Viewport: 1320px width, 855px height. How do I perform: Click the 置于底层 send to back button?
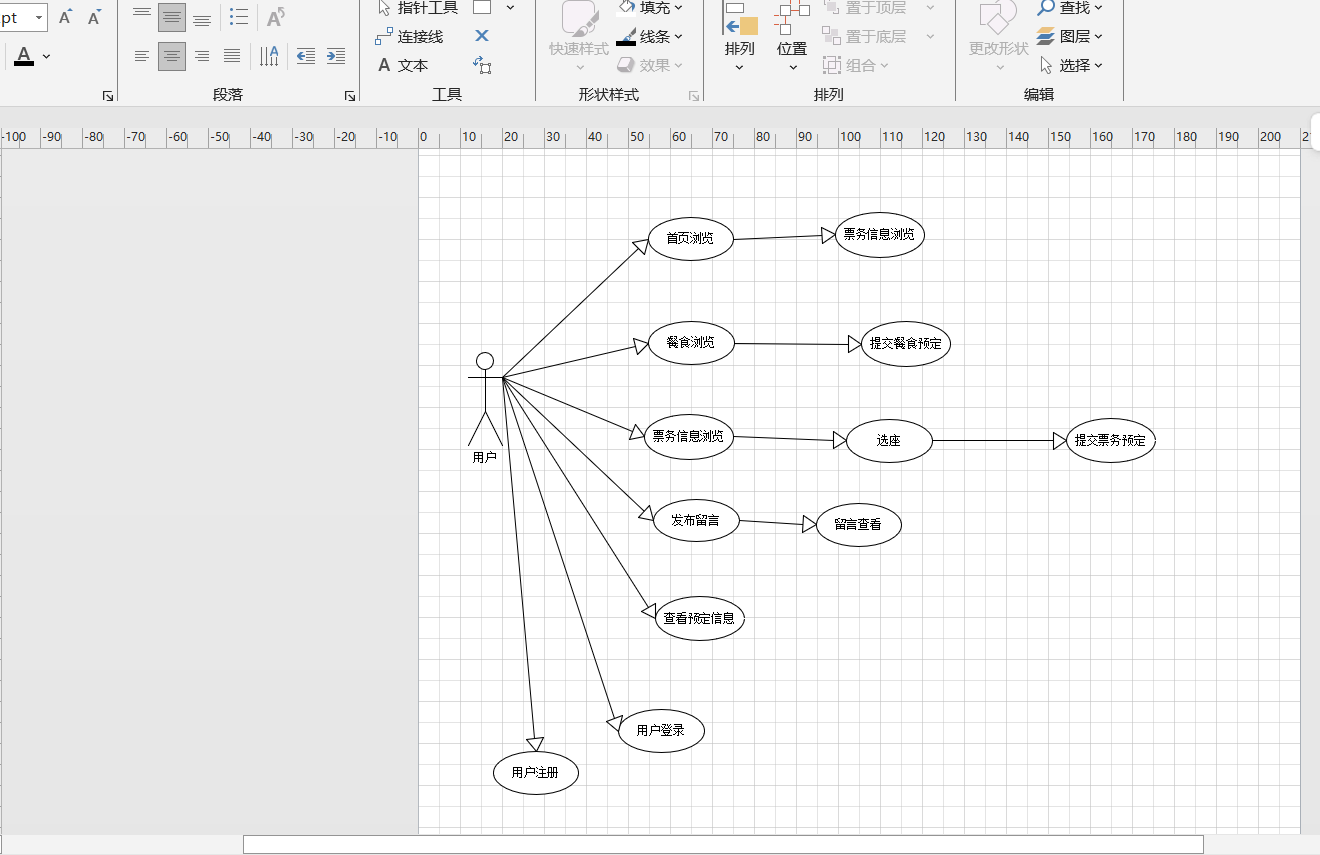coord(865,36)
